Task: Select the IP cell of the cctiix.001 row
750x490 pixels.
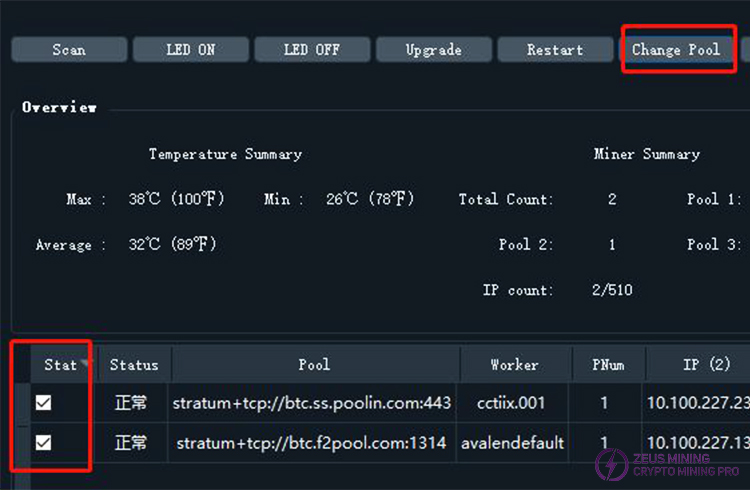Action: pyautogui.click(x=697, y=403)
